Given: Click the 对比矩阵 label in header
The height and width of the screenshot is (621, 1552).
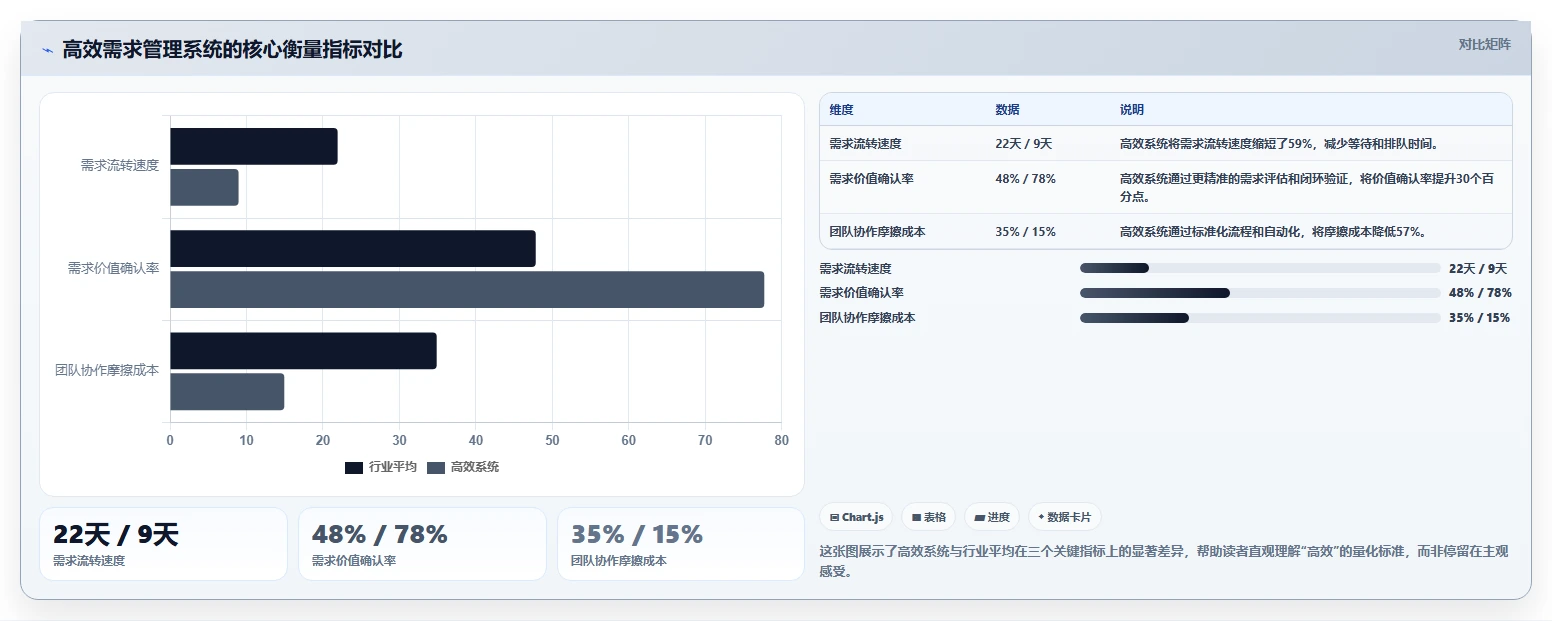Looking at the screenshot, I should (x=1484, y=44).
